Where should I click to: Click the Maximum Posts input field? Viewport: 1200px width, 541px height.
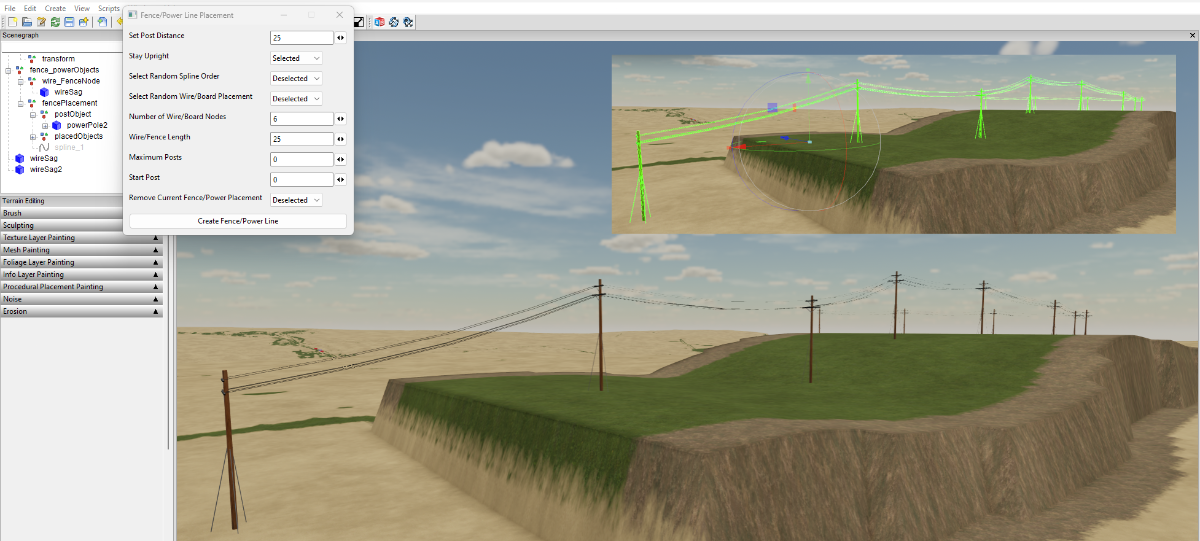(302, 159)
